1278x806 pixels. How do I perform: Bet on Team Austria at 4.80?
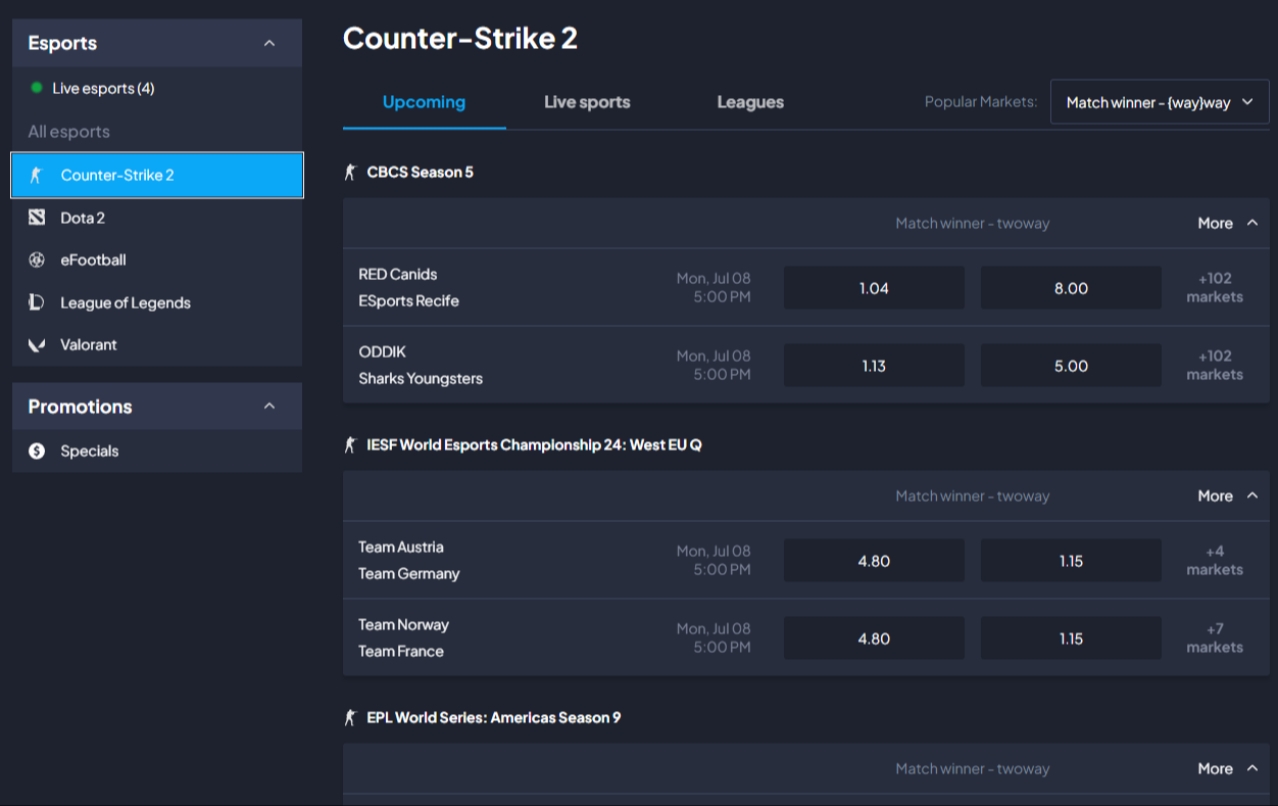click(874, 561)
